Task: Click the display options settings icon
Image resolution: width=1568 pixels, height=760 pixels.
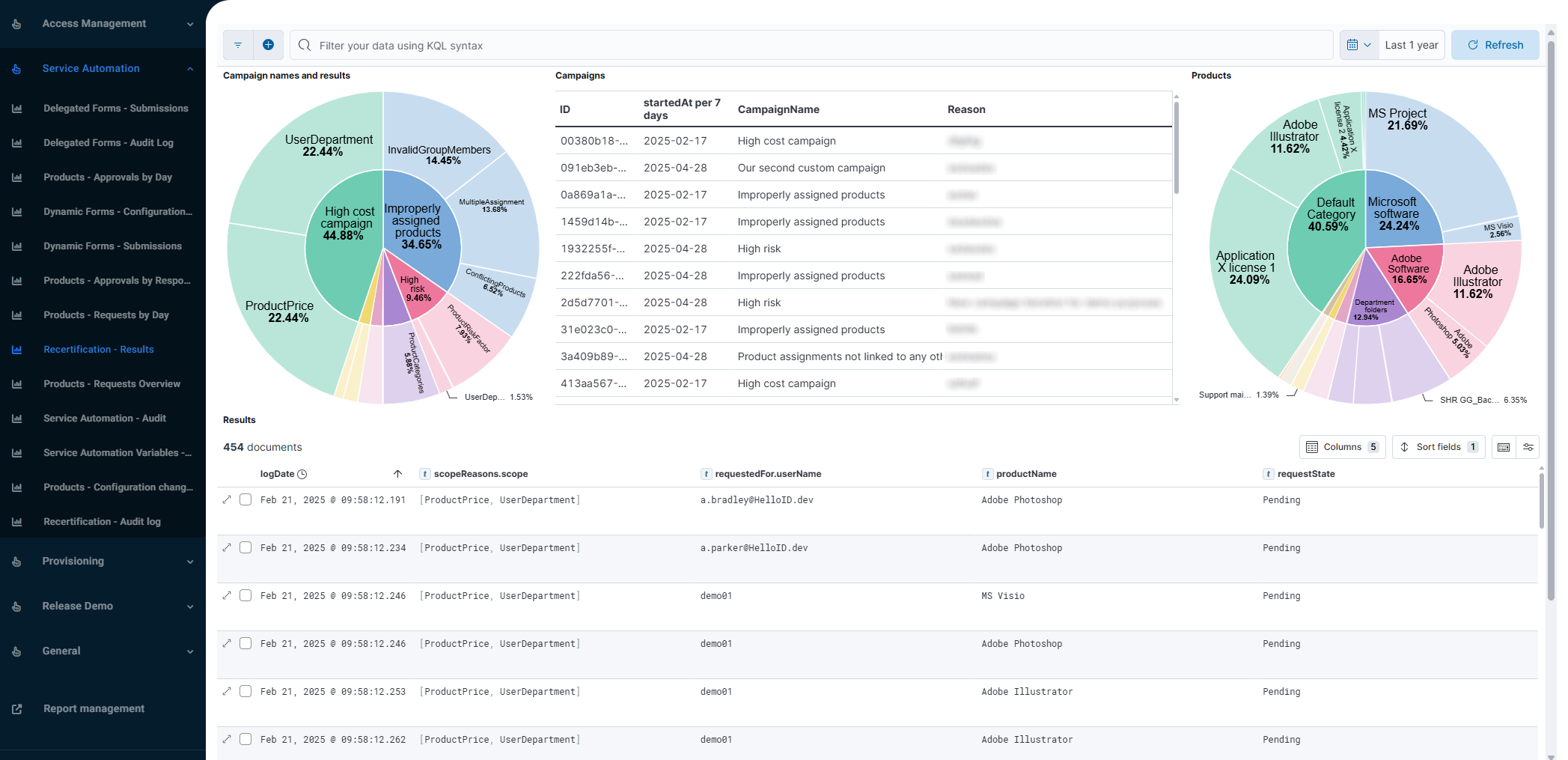Action: pyautogui.click(x=1528, y=447)
